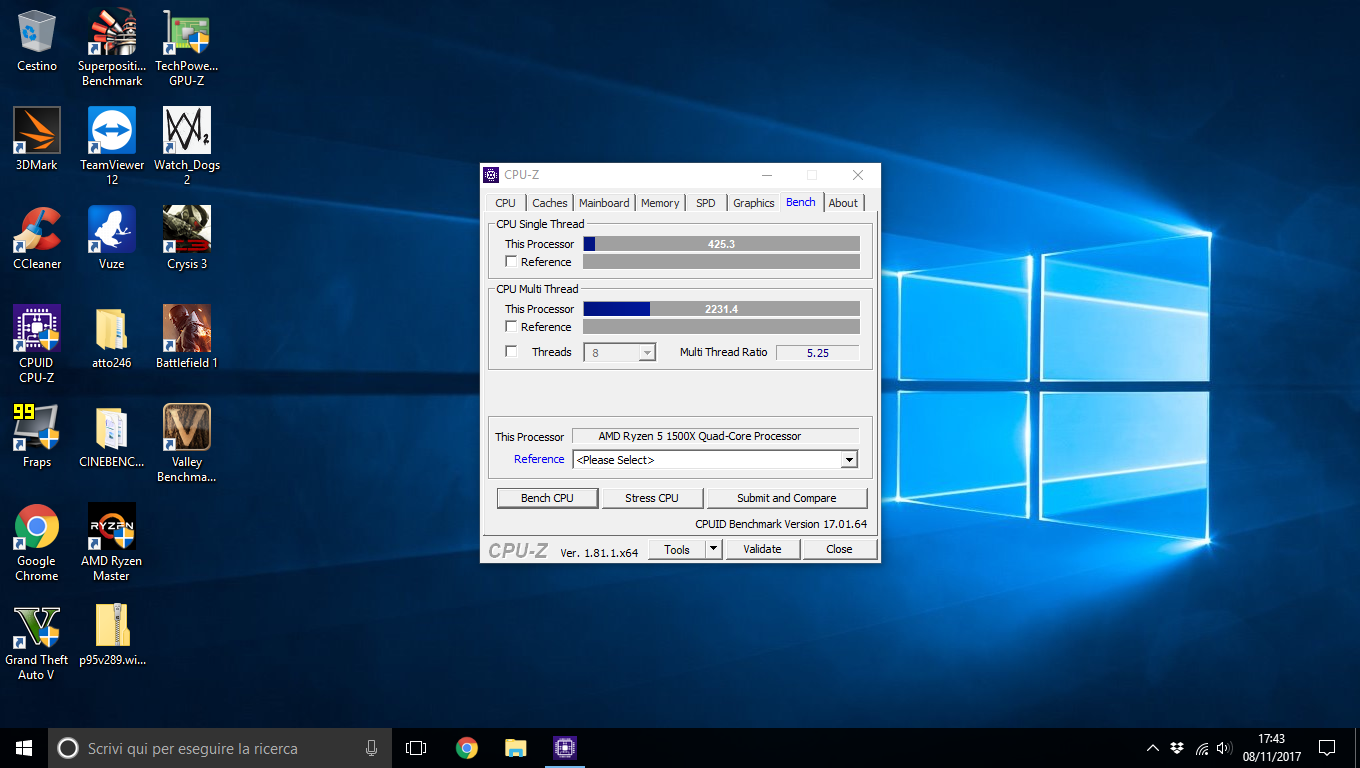Image resolution: width=1360 pixels, height=768 pixels.
Task: Switch to the Mainboard tab
Action: pos(605,203)
